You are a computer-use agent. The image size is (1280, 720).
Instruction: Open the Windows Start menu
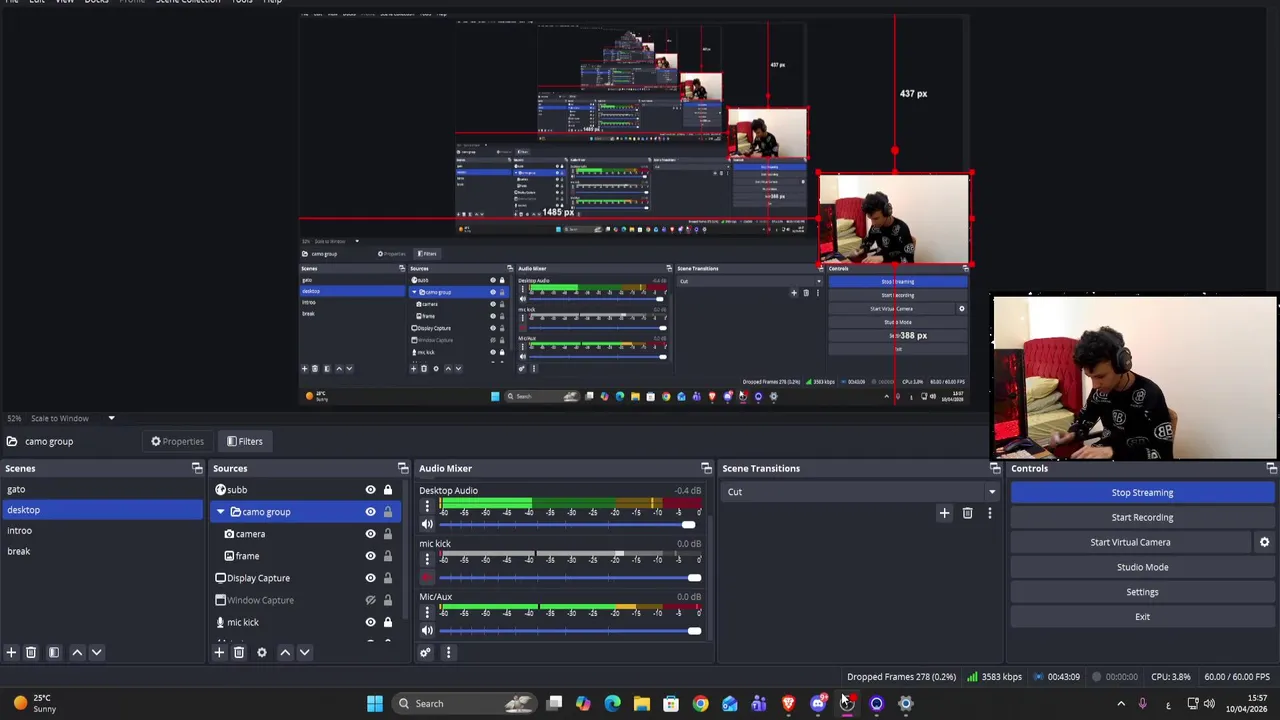tap(375, 703)
